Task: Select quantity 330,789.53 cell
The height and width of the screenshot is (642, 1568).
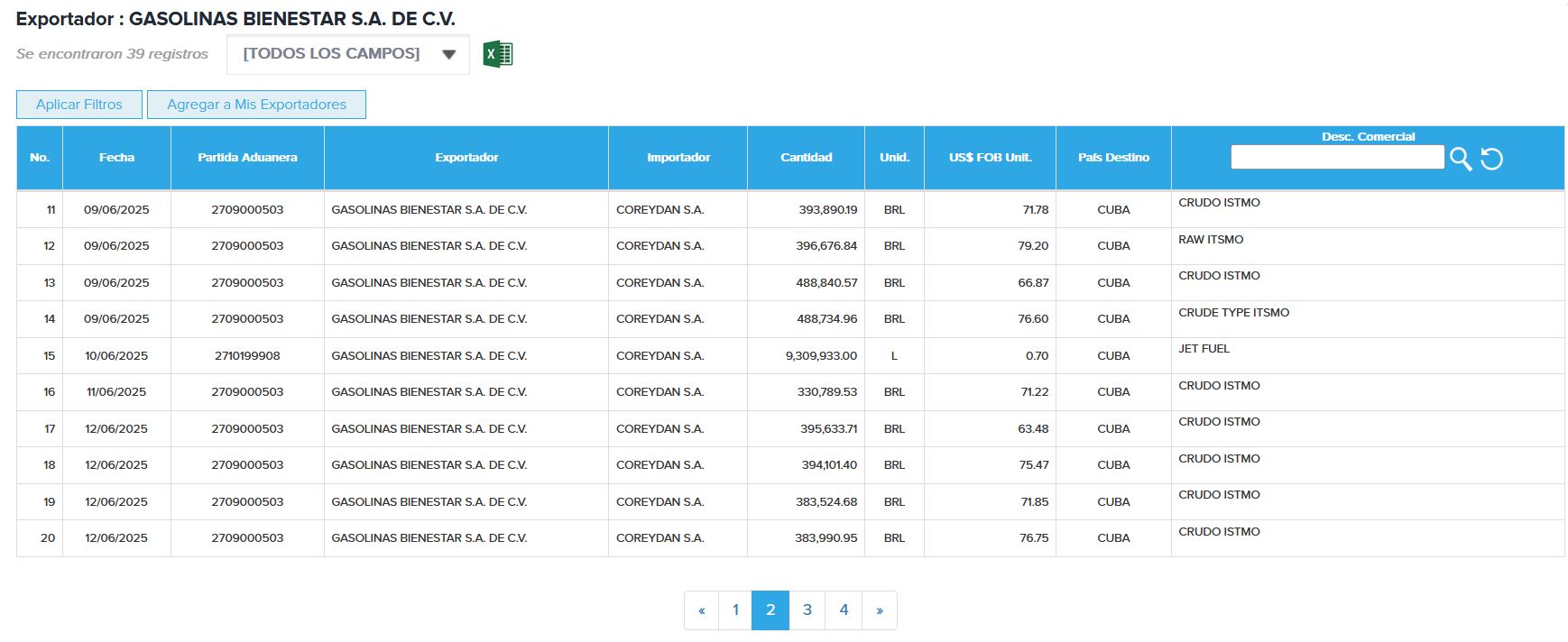Action: 806,392
